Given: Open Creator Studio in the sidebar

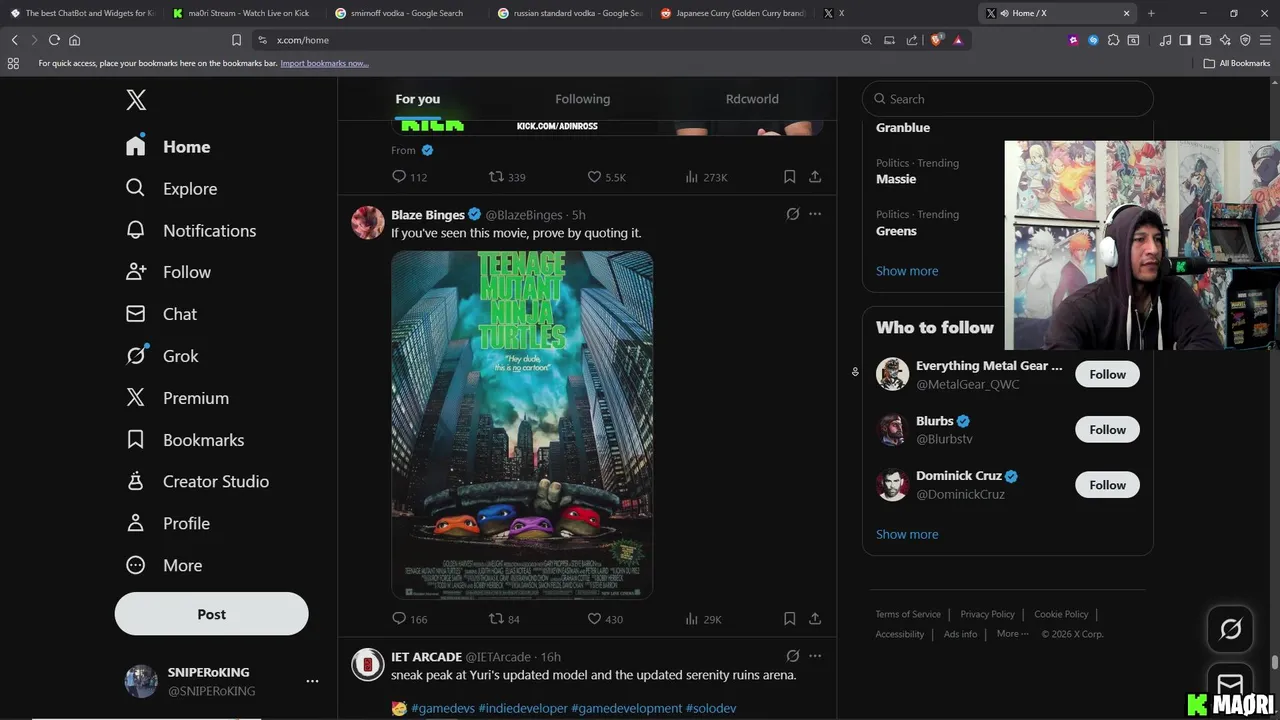Looking at the screenshot, I should [197, 482].
